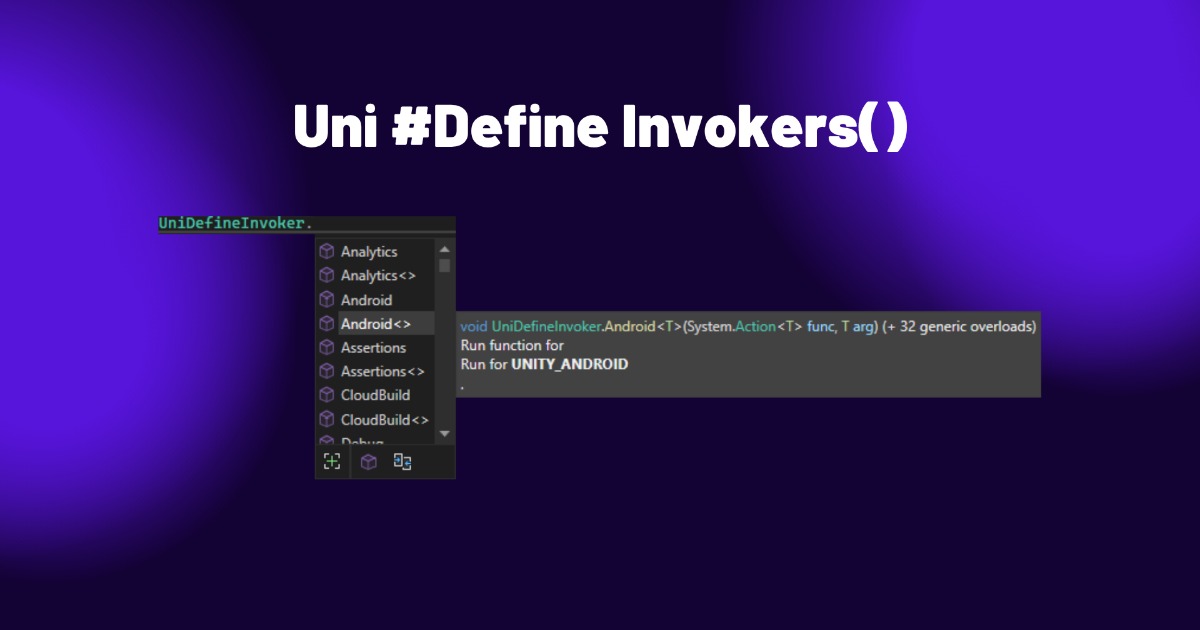This screenshot has width=1200, height=630.
Task: Click the 'Uni #Define Invokers()' heading
Action: 600,128
